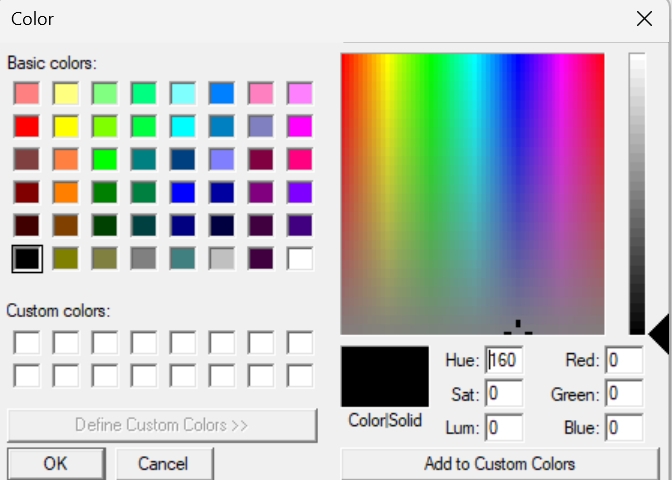Click the OK button
The width and height of the screenshot is (672, 480).
pyautogui.click(x=55, y=464)
